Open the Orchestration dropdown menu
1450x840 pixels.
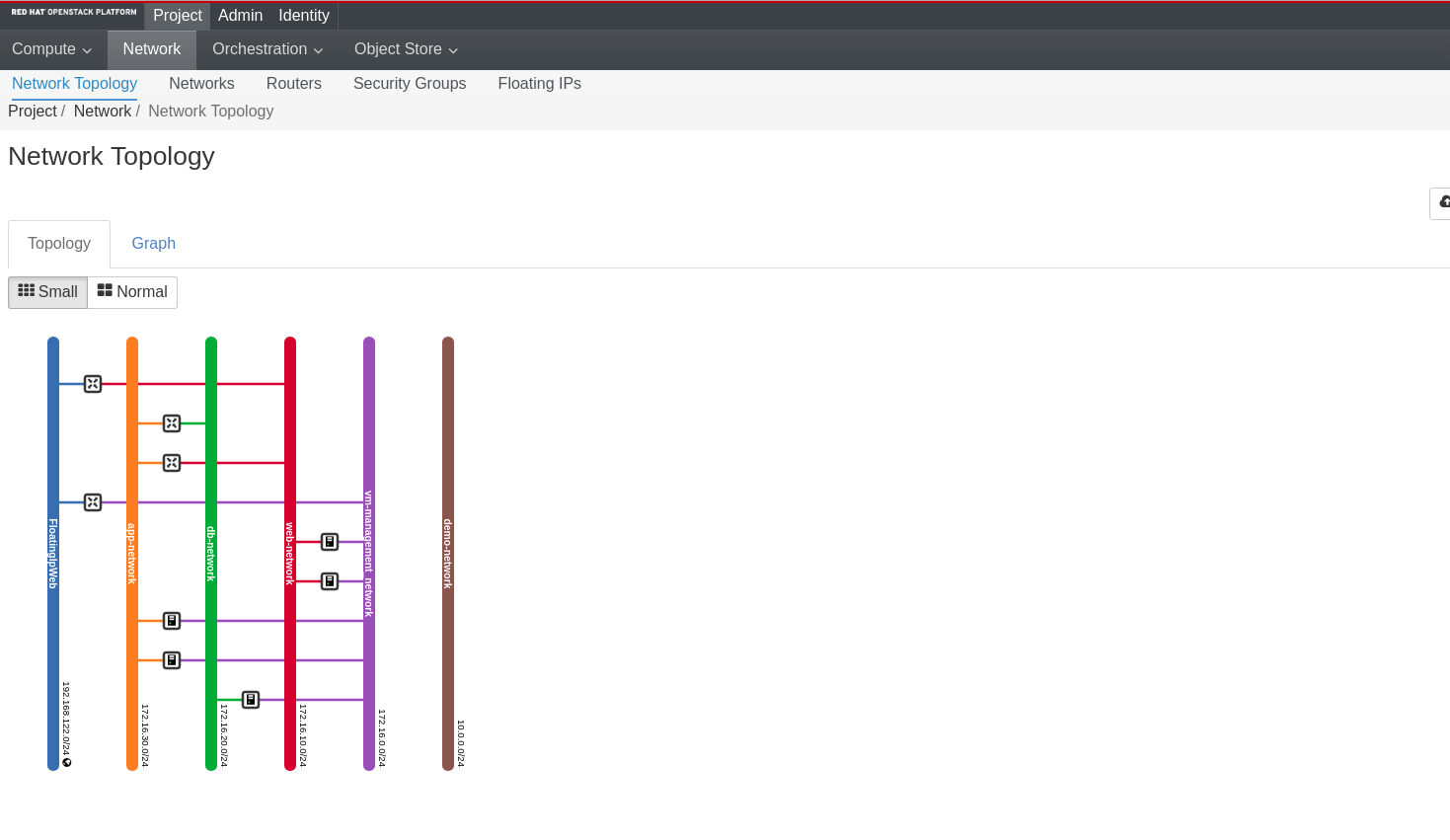tap(267, 49)
